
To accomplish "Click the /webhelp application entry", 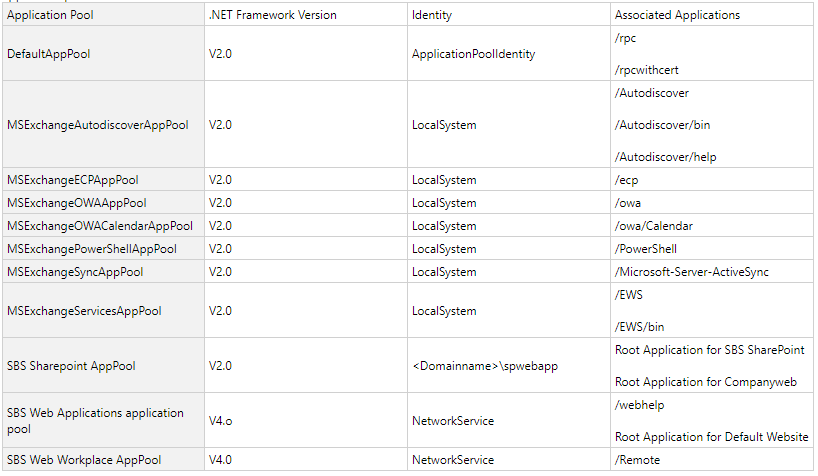I will point(640,405).
